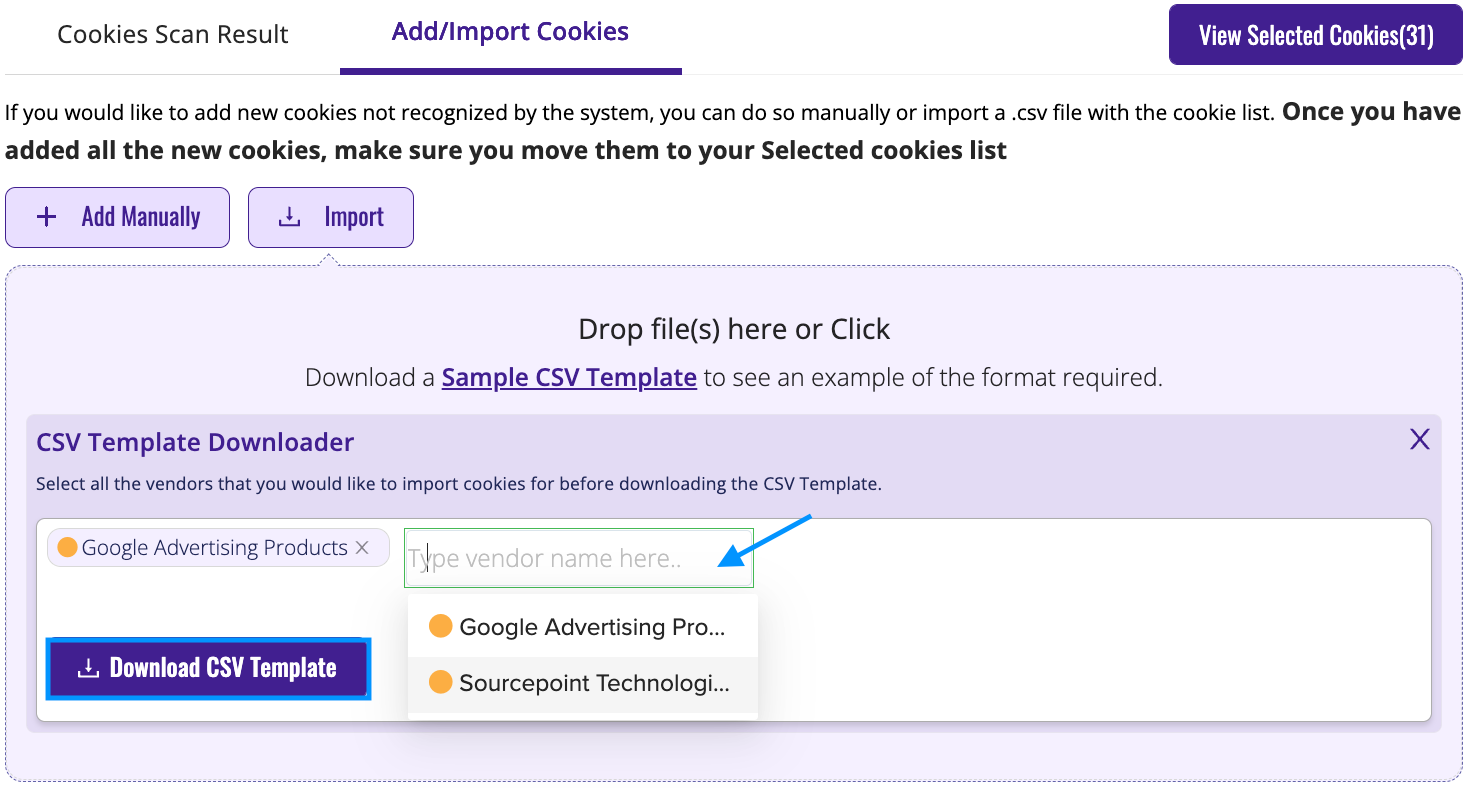Viewport: 1471px width, 788px height.
Task: Focus the Type vendor name here field
Action: pos(578,558)
